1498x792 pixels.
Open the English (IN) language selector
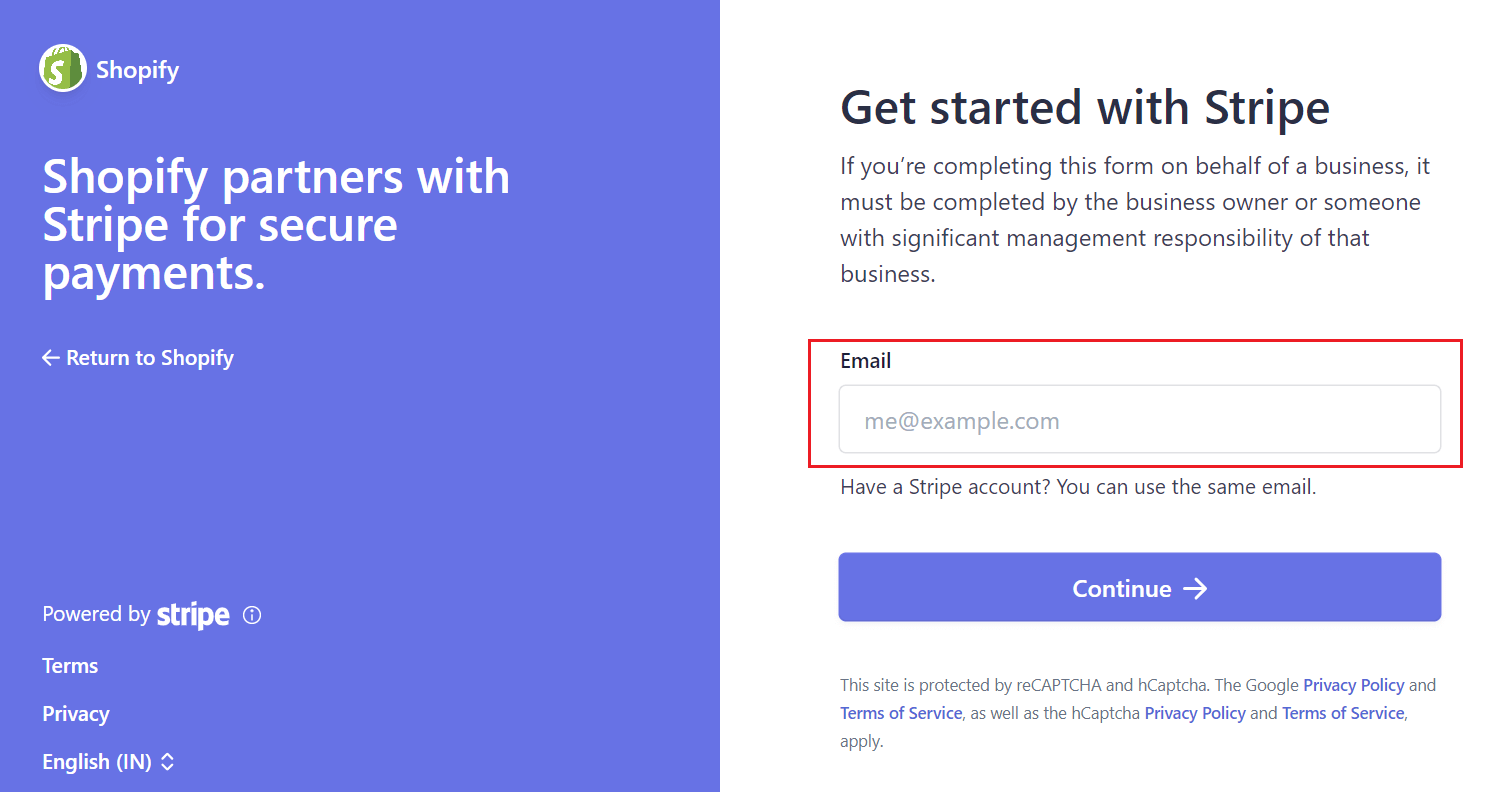[98, 761]
